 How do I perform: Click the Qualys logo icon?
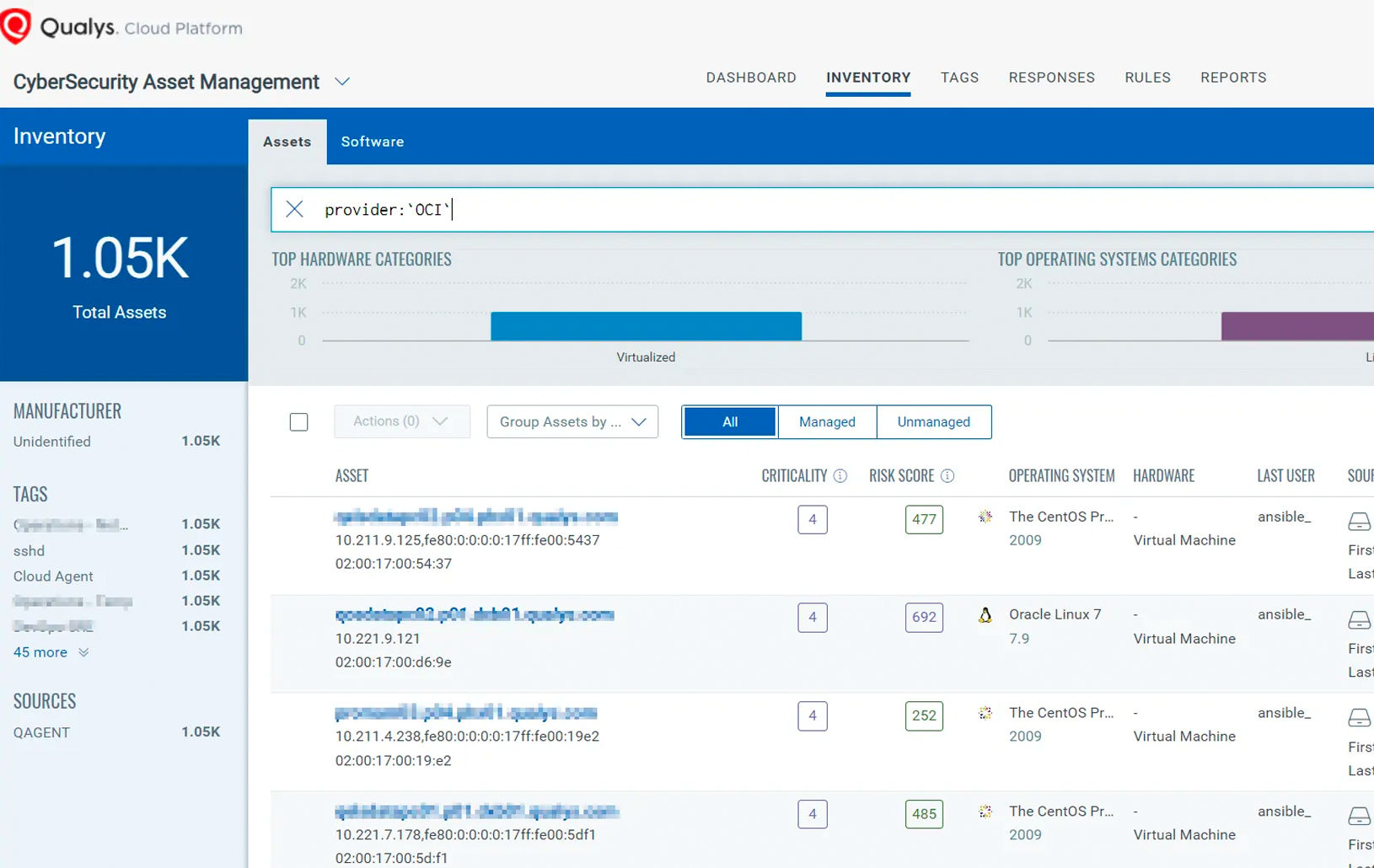click(x=15, y=25)
